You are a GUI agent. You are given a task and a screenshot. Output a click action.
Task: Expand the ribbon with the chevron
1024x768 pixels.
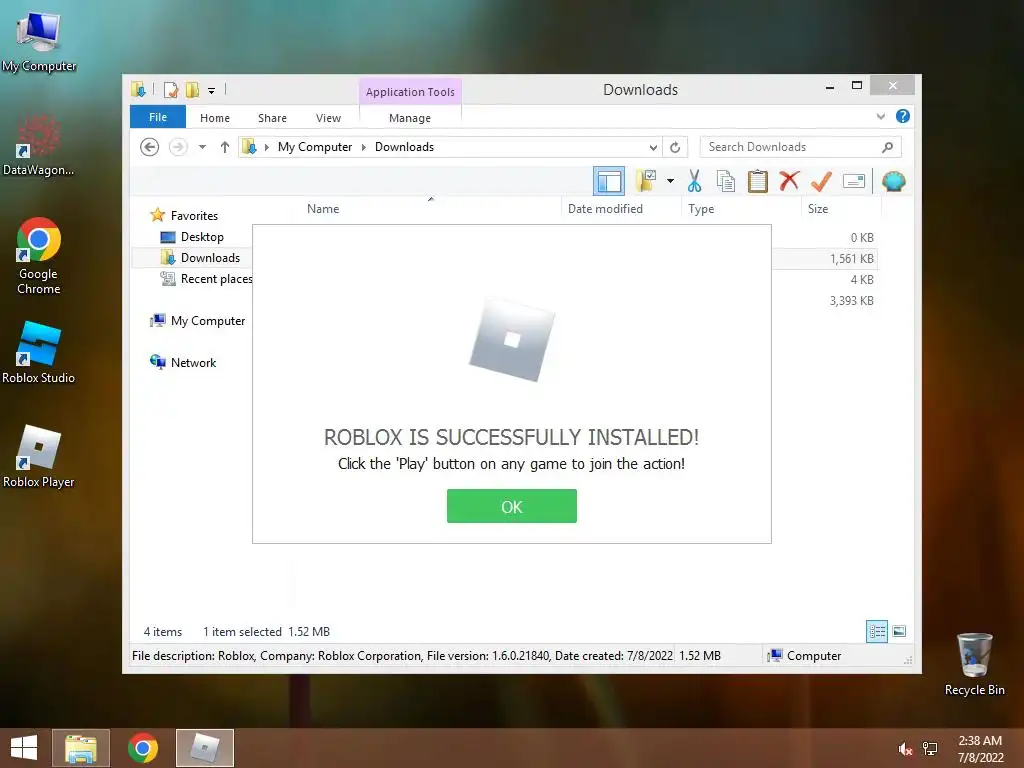point(880,116)
